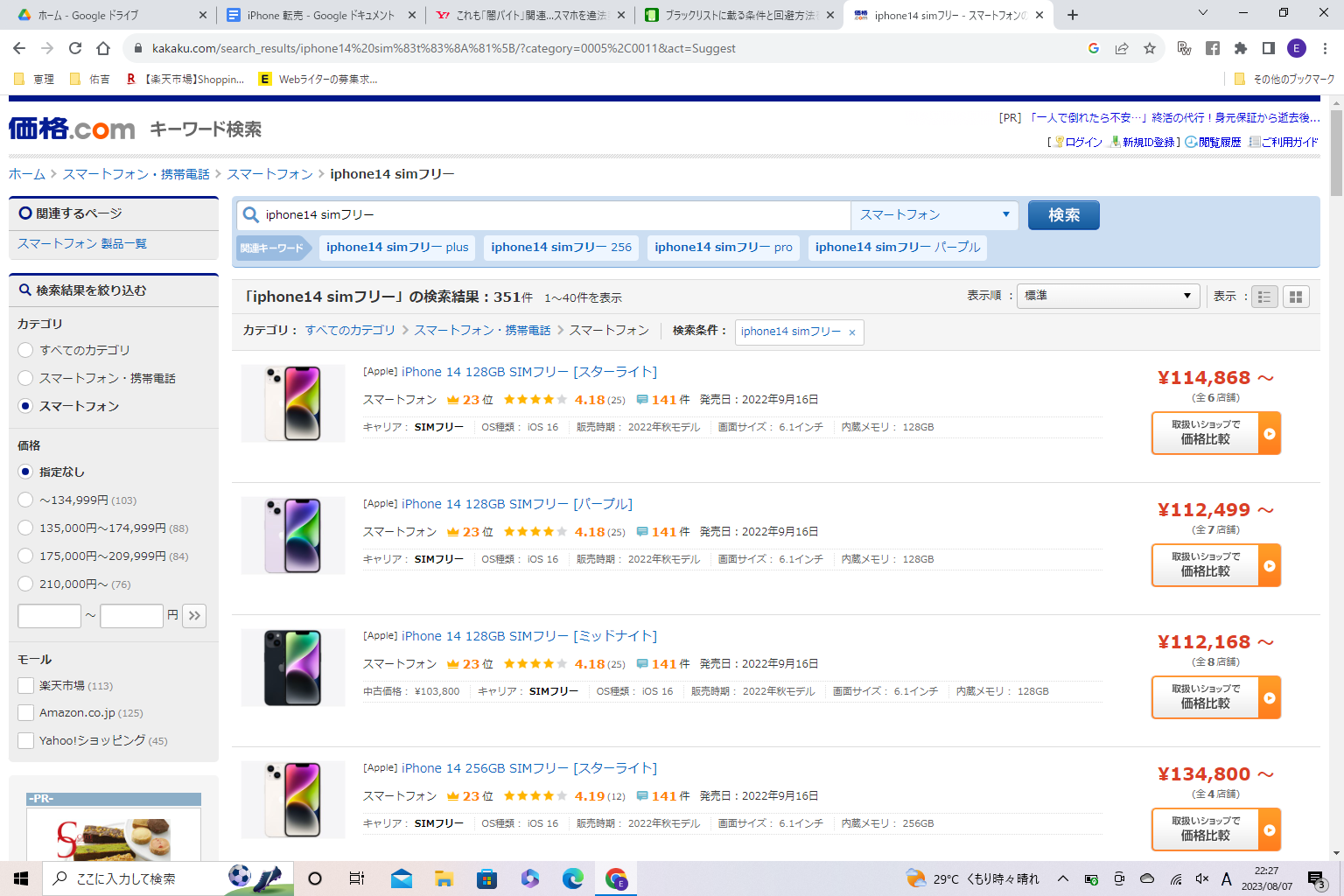The image size is (1344, 896).
Task: Click the ホーム breadcrumb link
Action: pyautogui.click(x=27, y=174)
